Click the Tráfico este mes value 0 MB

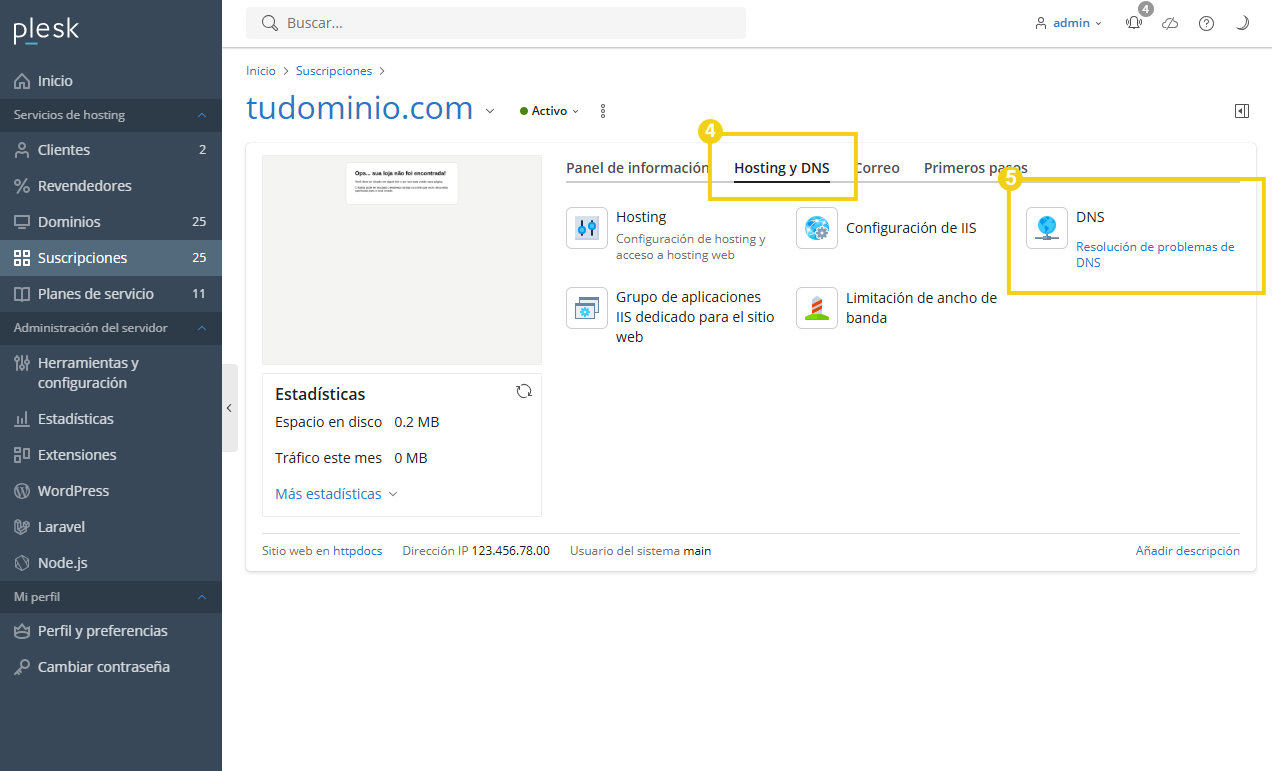(411, 458)
